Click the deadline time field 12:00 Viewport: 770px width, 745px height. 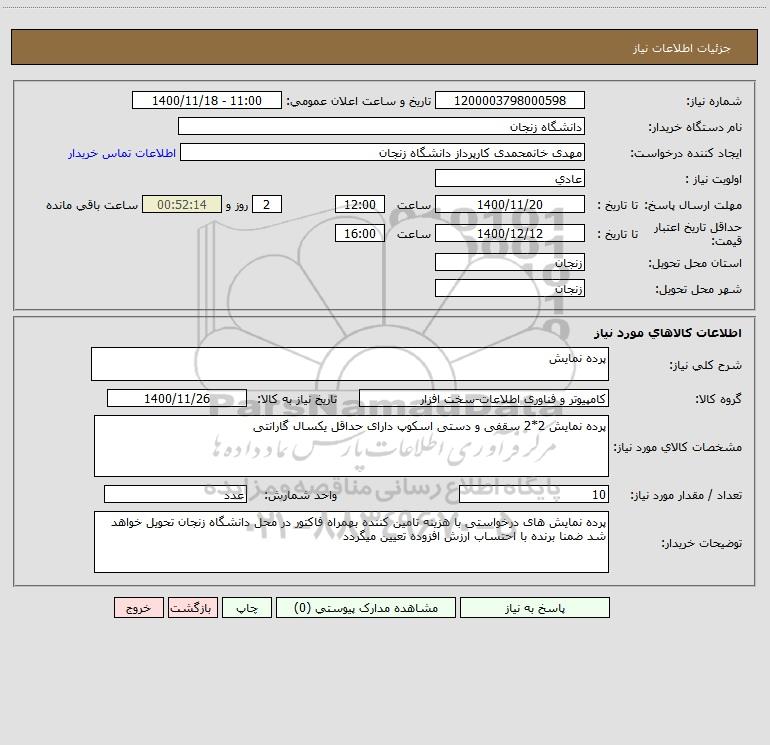coord(359,204)
